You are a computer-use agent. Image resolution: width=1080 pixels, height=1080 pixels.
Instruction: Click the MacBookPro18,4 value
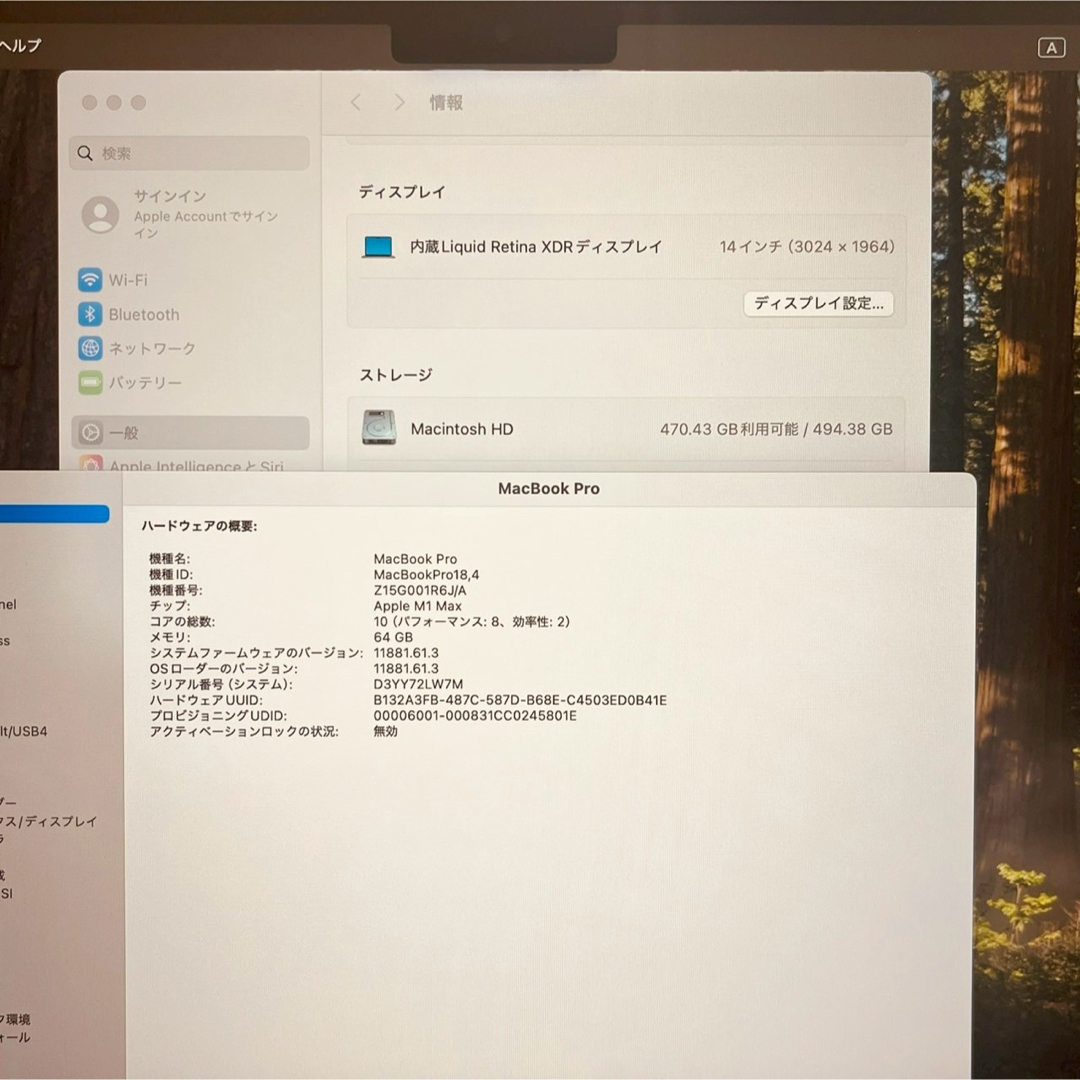[426, 574]
